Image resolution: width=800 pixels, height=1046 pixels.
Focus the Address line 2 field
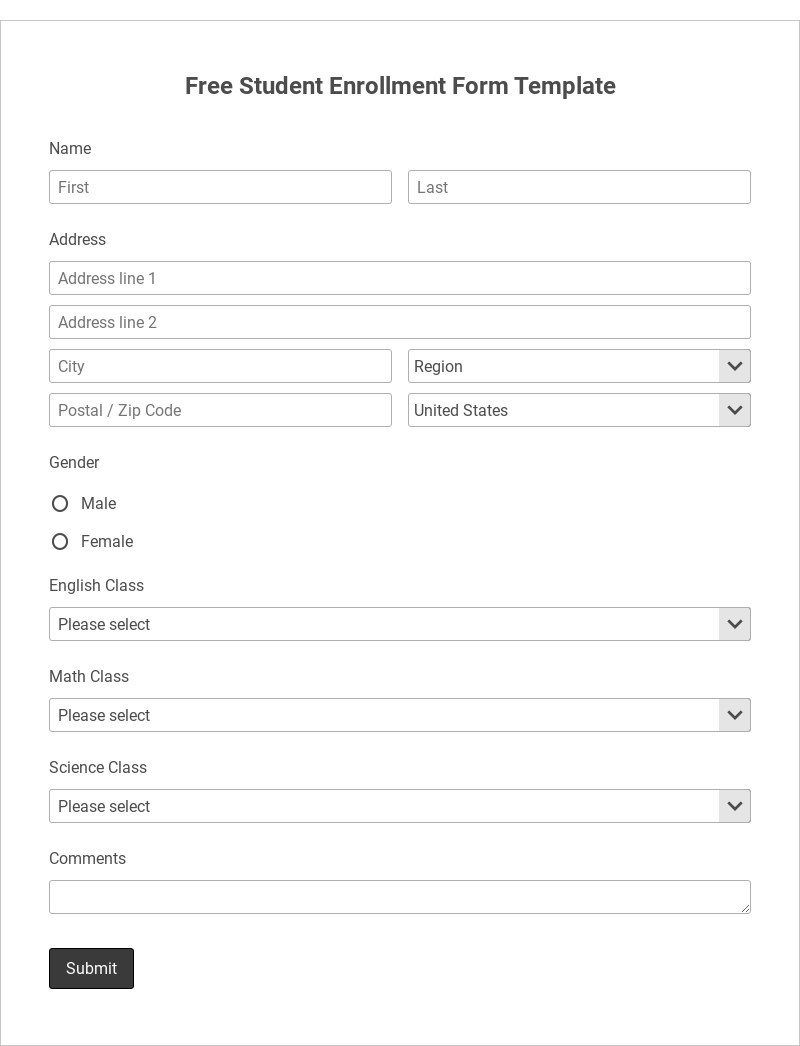[400, 322]
